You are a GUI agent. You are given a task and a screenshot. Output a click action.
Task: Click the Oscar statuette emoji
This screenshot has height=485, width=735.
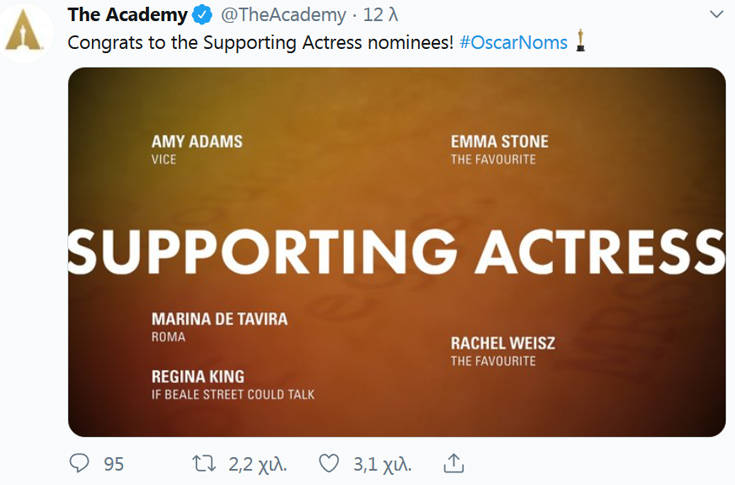tap(580, 41)
